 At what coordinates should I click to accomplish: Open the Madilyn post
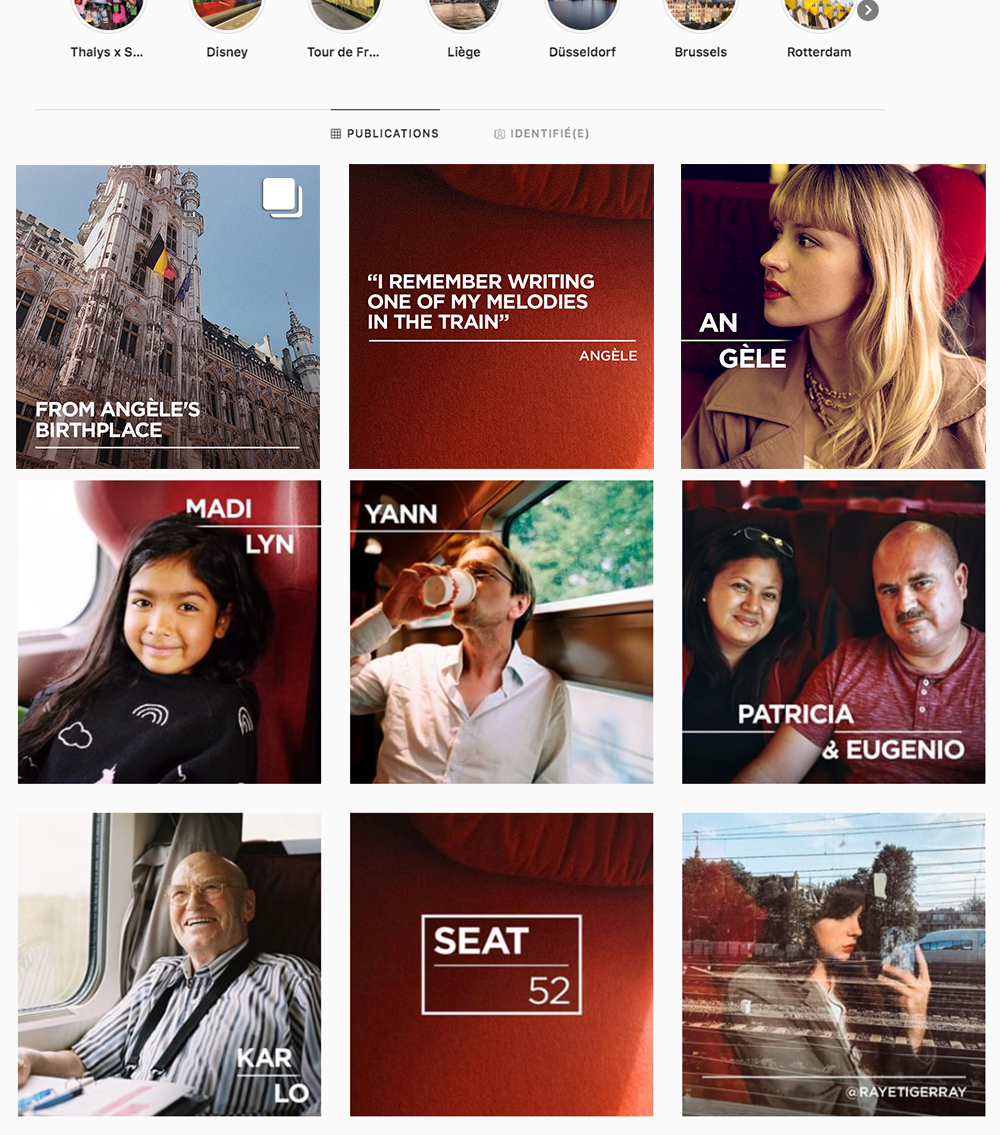pos(169,632)
